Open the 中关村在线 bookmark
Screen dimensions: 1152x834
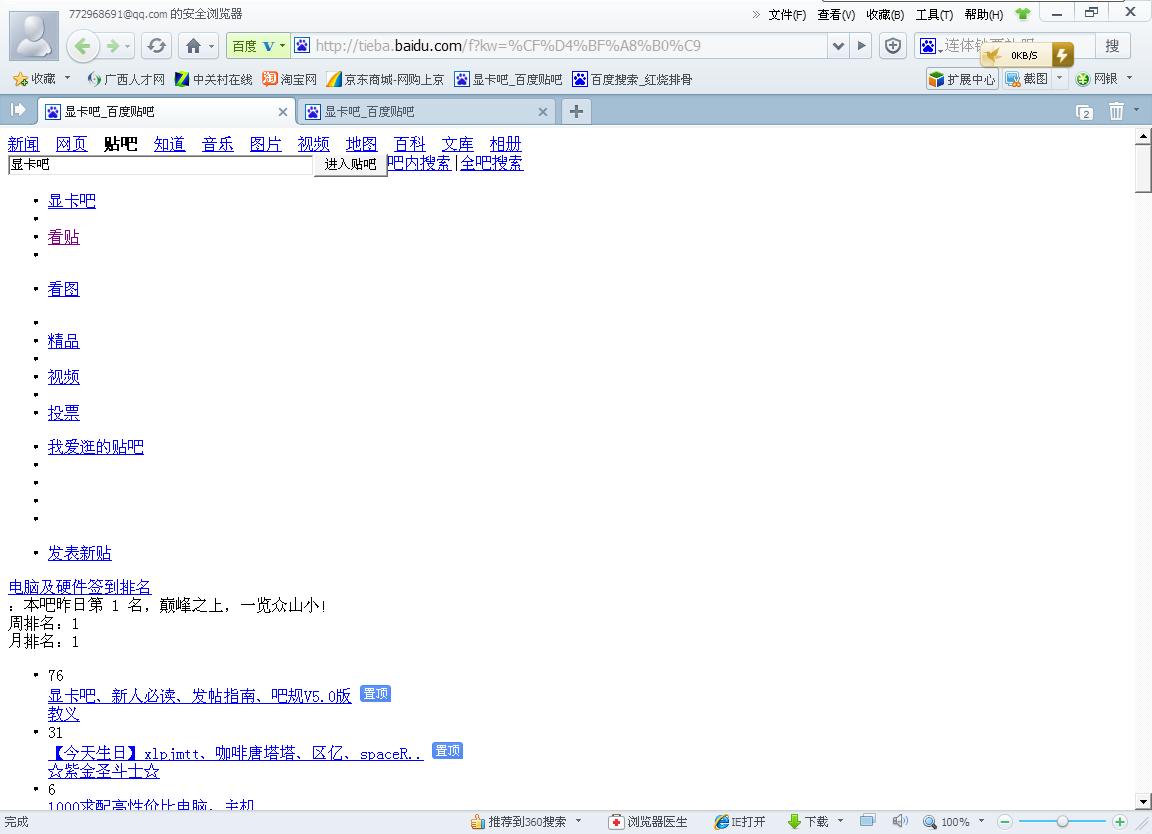(213, 79)
